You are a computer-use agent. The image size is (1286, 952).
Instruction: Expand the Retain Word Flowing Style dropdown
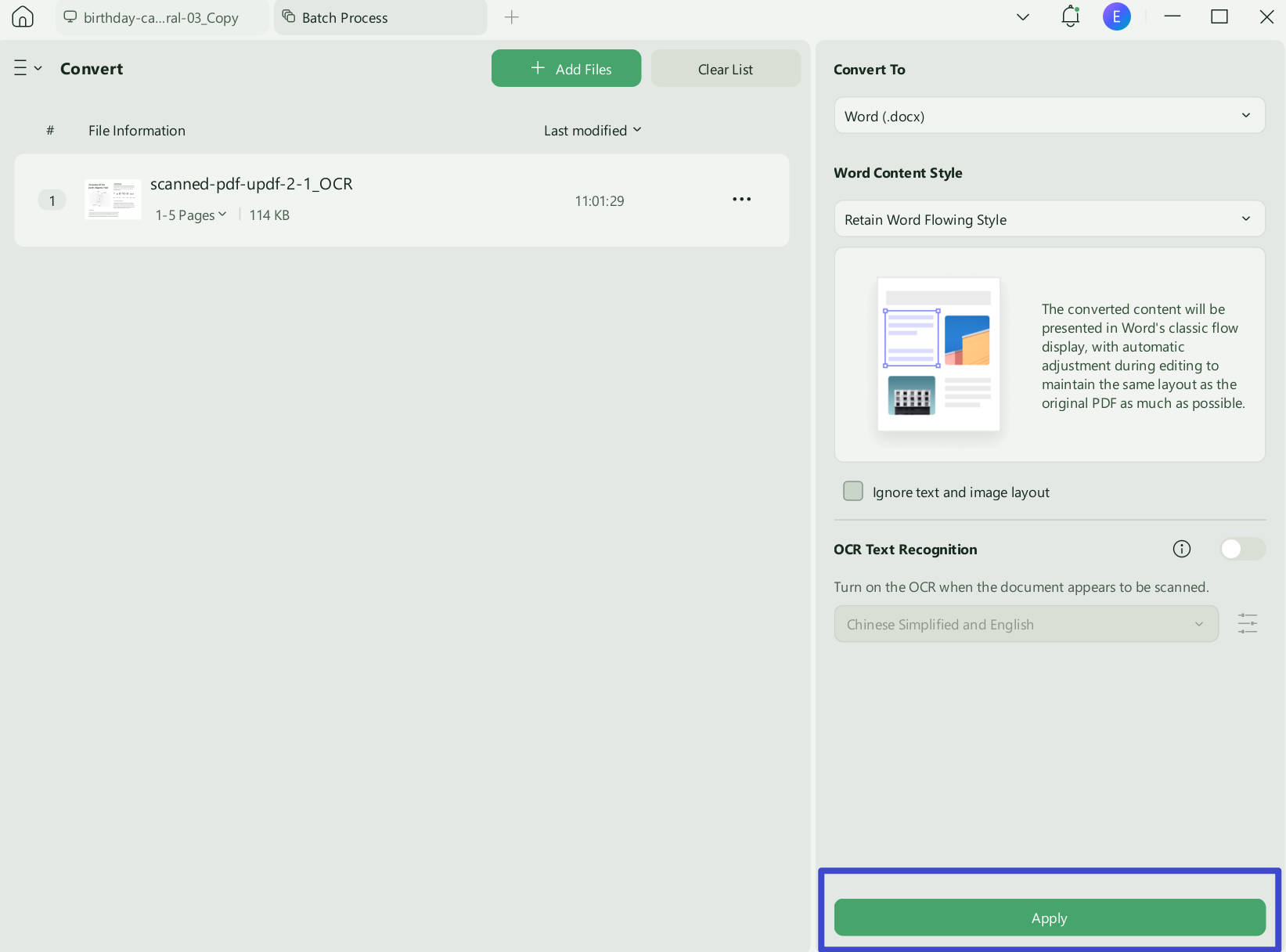tap(1049, 219)
